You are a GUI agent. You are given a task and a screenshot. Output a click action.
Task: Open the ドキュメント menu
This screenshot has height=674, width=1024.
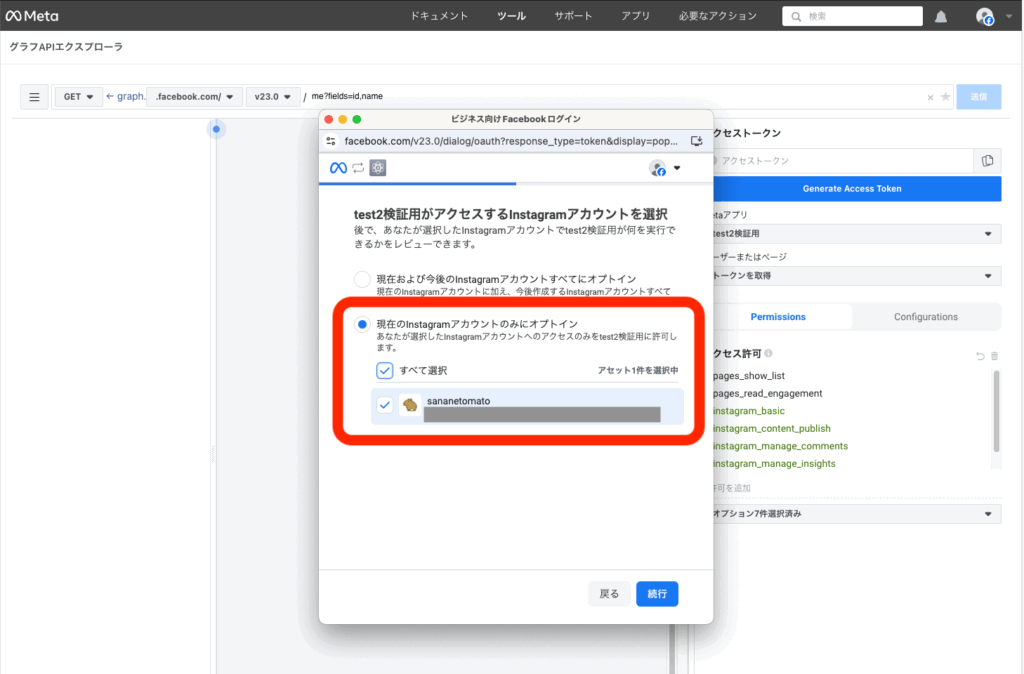(439, 16)
